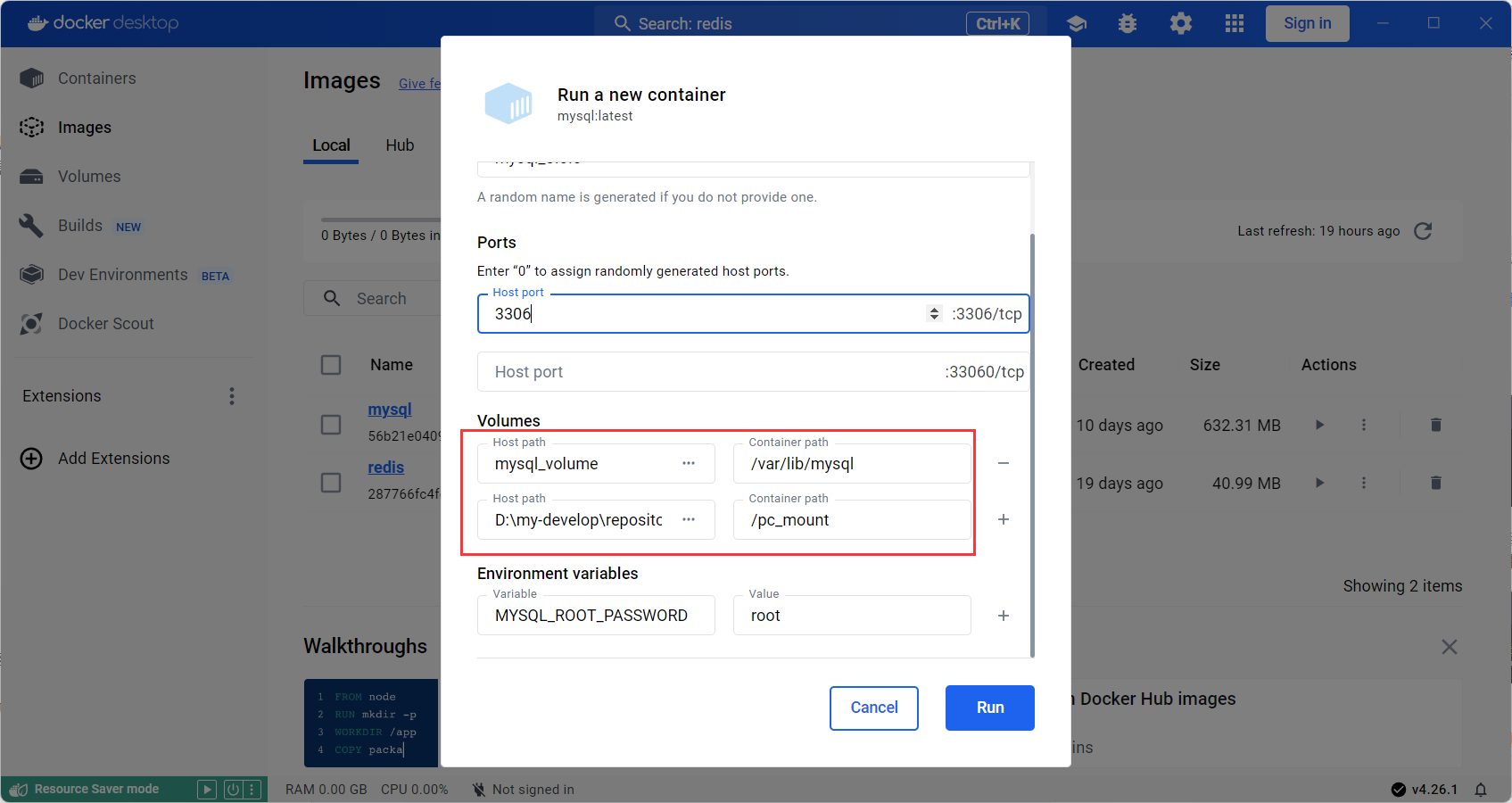The width and height of the screenshot is (1512, 803).
Task: Remove the mysql_volume volume row
Action: point(1004,463)
